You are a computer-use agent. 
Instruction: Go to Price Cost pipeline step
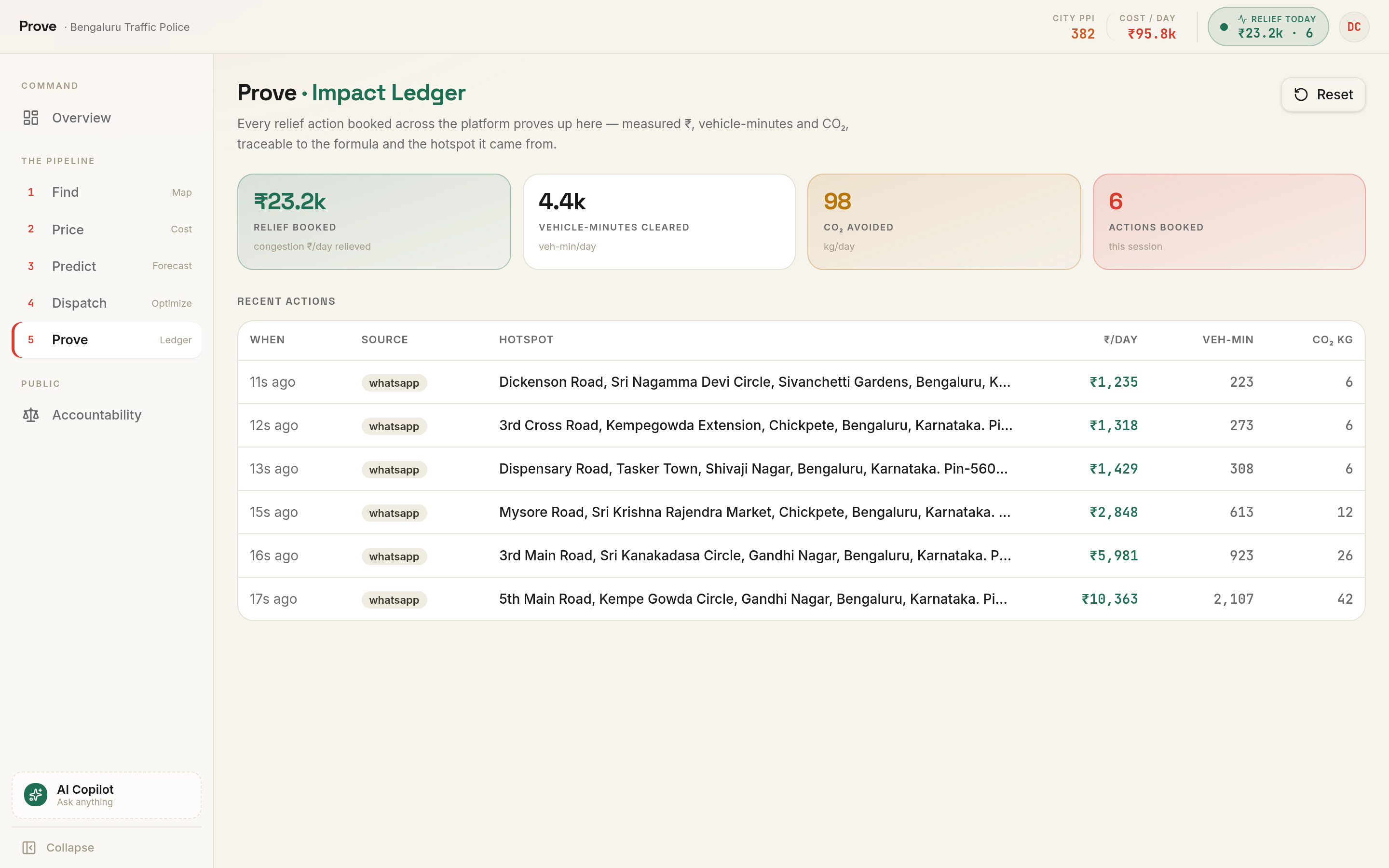click(107, 229)
